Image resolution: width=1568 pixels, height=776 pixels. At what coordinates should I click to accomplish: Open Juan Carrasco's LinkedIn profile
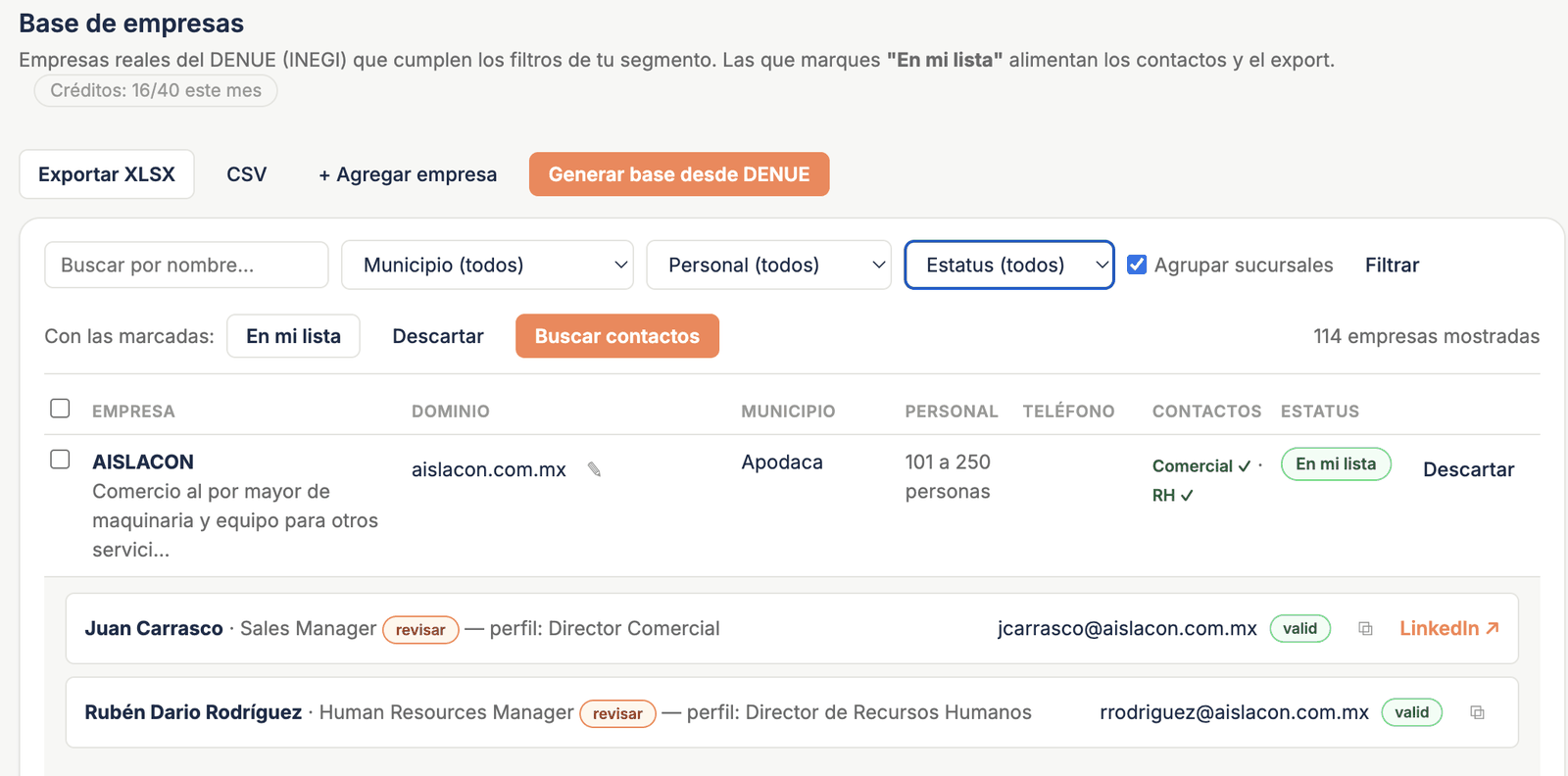[1449, 628]
